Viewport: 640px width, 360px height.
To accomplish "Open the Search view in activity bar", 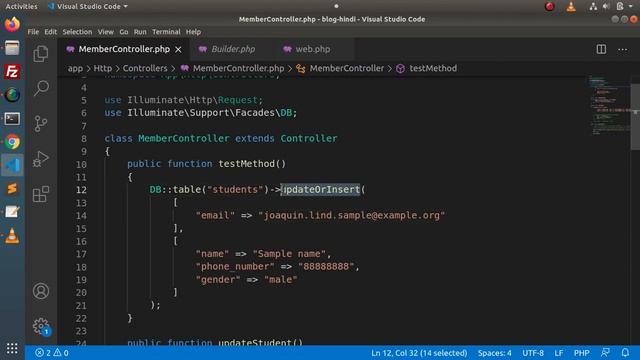I will (41, 88).
